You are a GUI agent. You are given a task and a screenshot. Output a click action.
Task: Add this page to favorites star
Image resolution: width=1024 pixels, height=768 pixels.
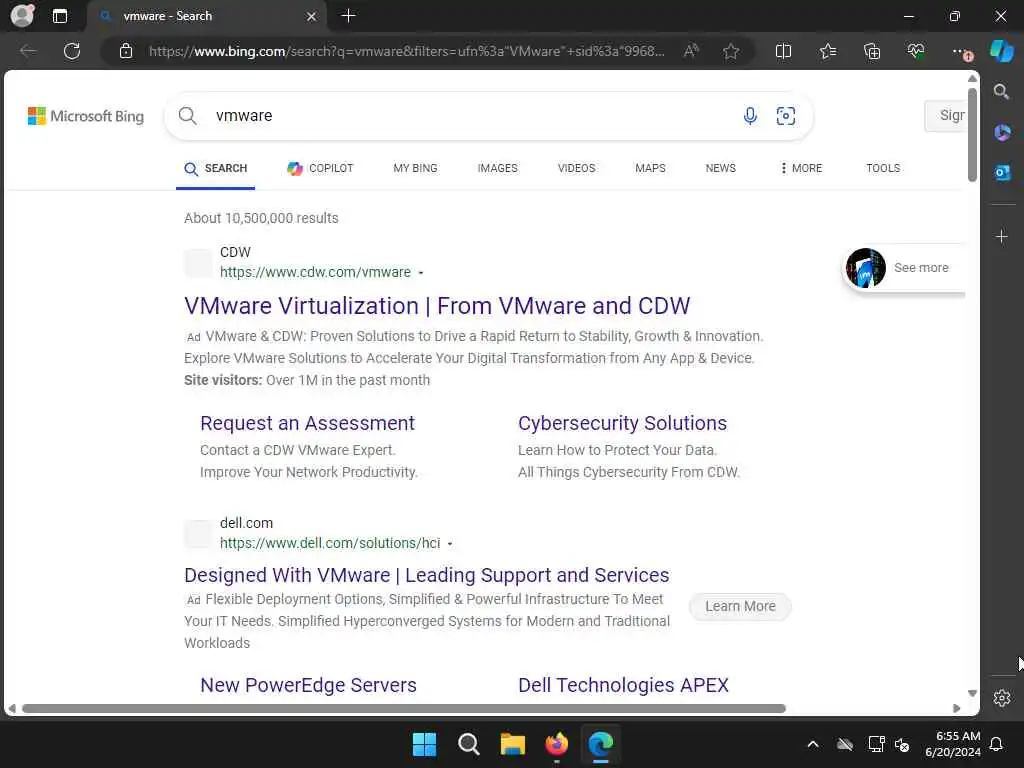[x=731, y=51]
